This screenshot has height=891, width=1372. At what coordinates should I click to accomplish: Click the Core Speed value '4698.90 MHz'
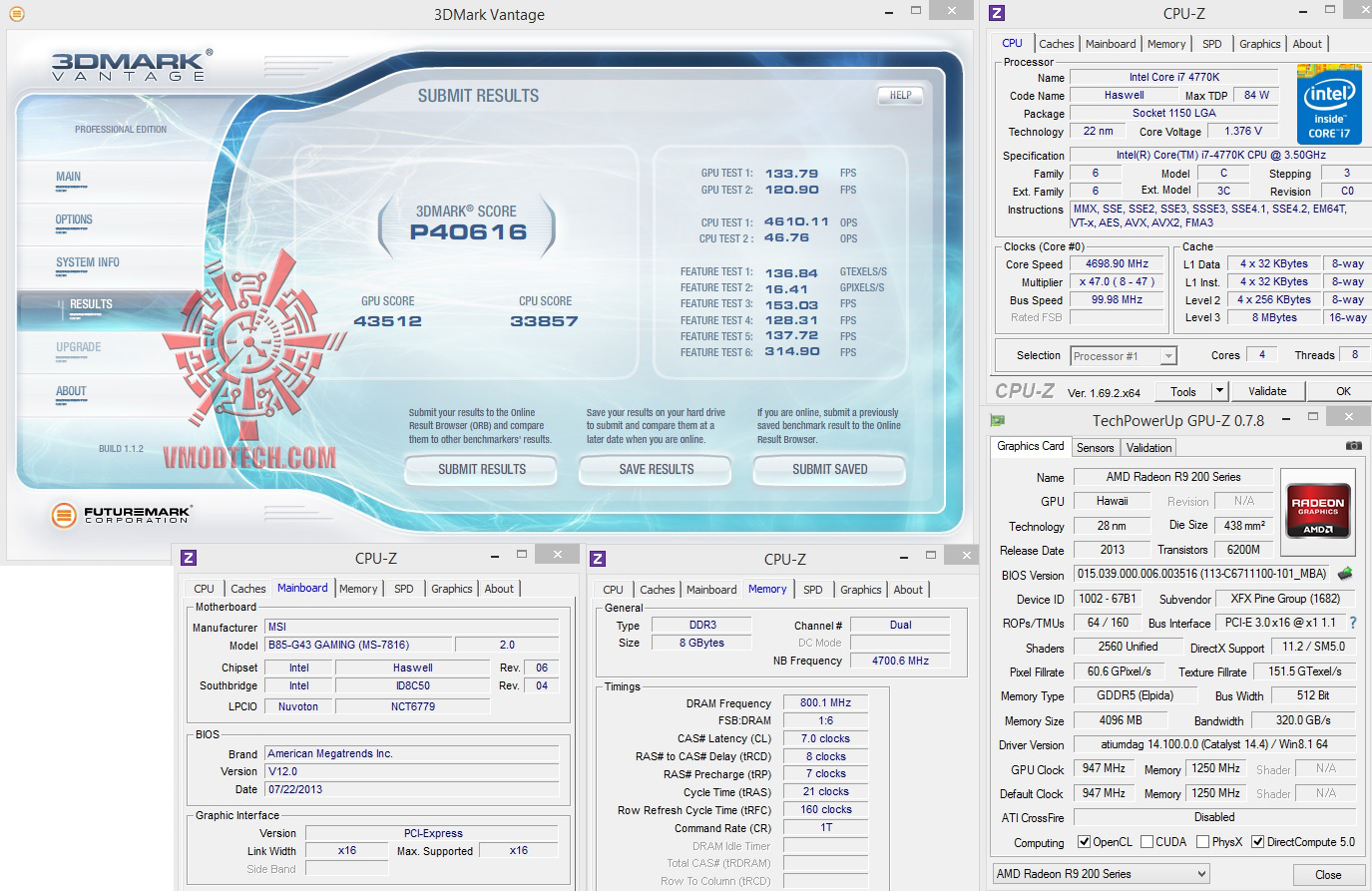1117,264
